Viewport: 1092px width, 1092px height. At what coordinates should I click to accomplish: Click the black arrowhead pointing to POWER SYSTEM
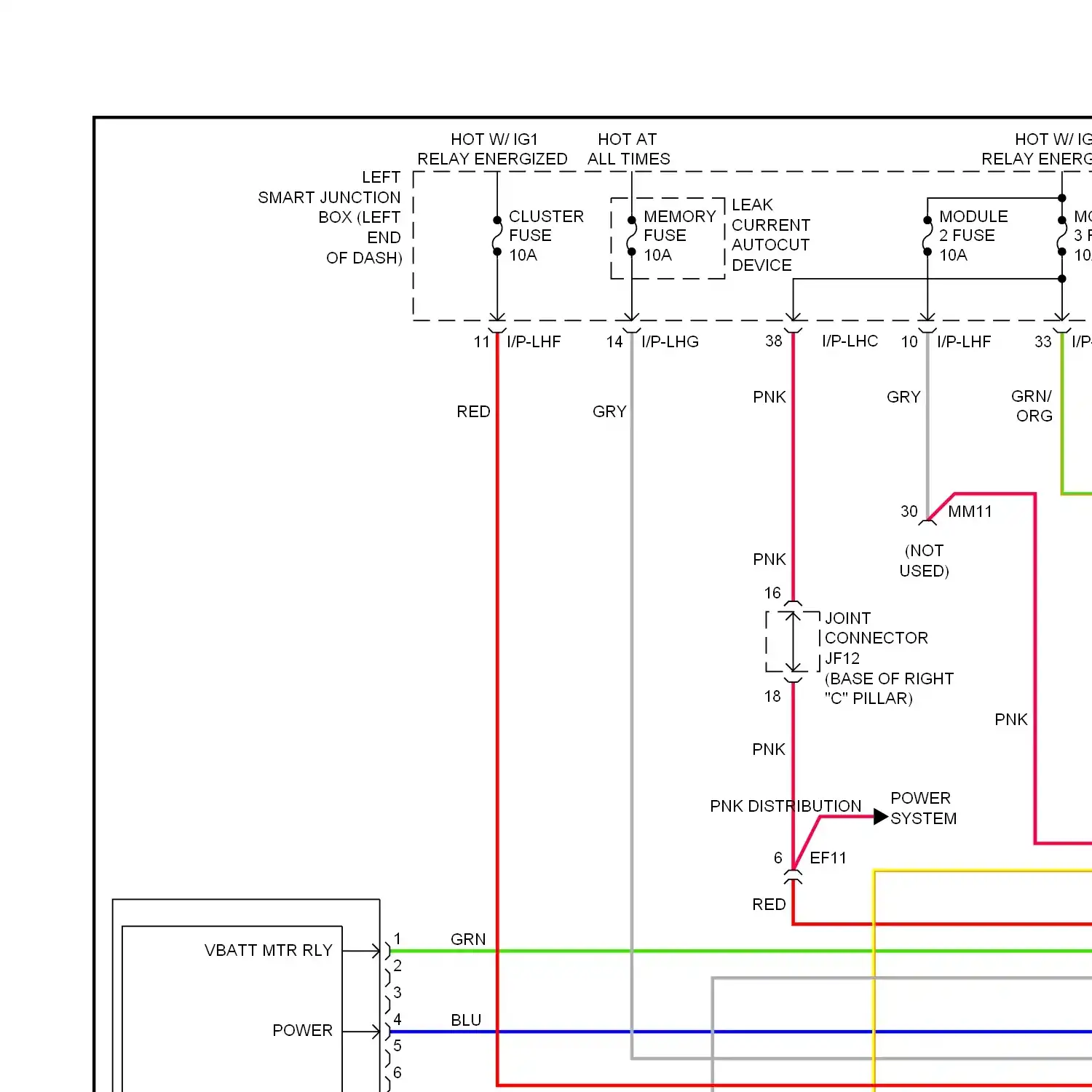click(881, 817)
